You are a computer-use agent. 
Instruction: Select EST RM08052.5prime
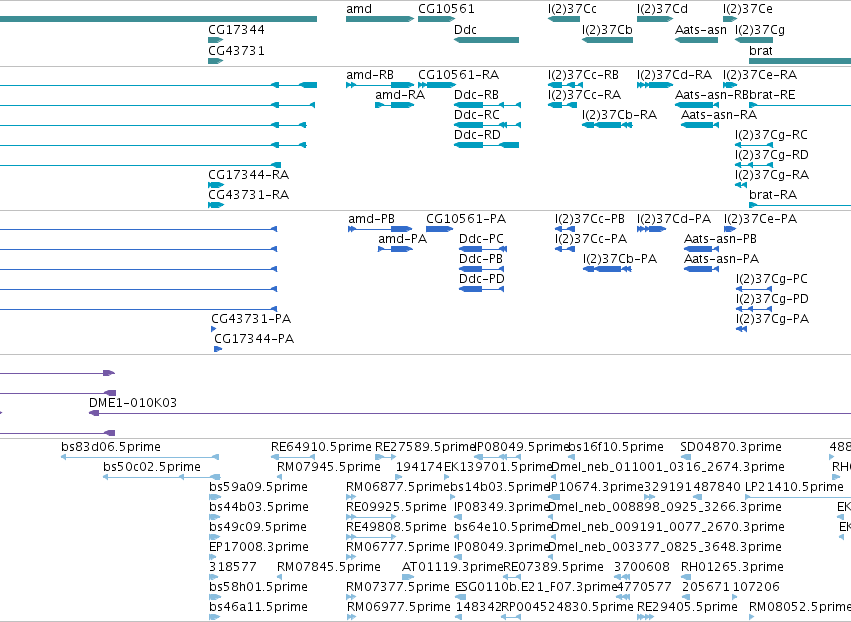[x=800, y=607]
